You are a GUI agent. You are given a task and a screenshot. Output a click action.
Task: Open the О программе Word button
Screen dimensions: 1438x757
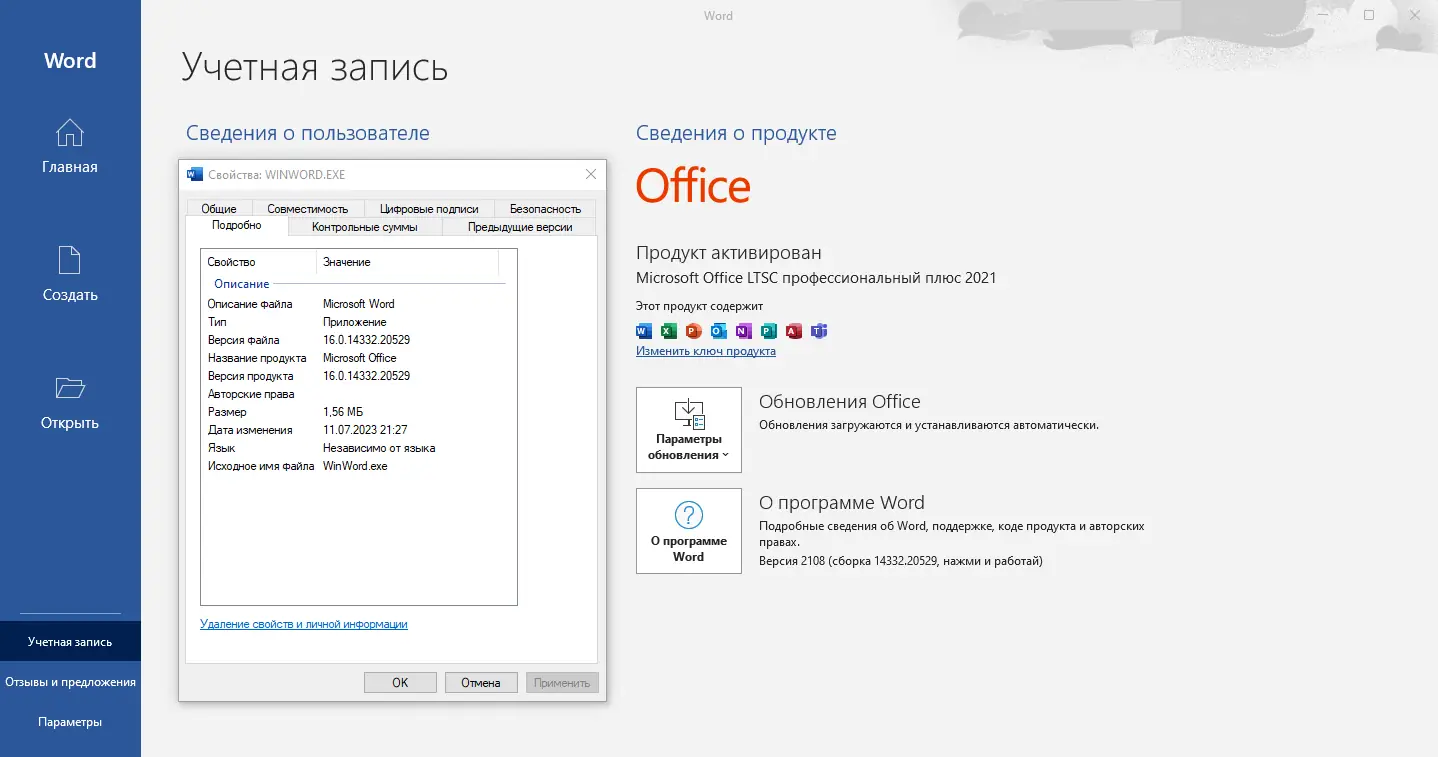689,531
